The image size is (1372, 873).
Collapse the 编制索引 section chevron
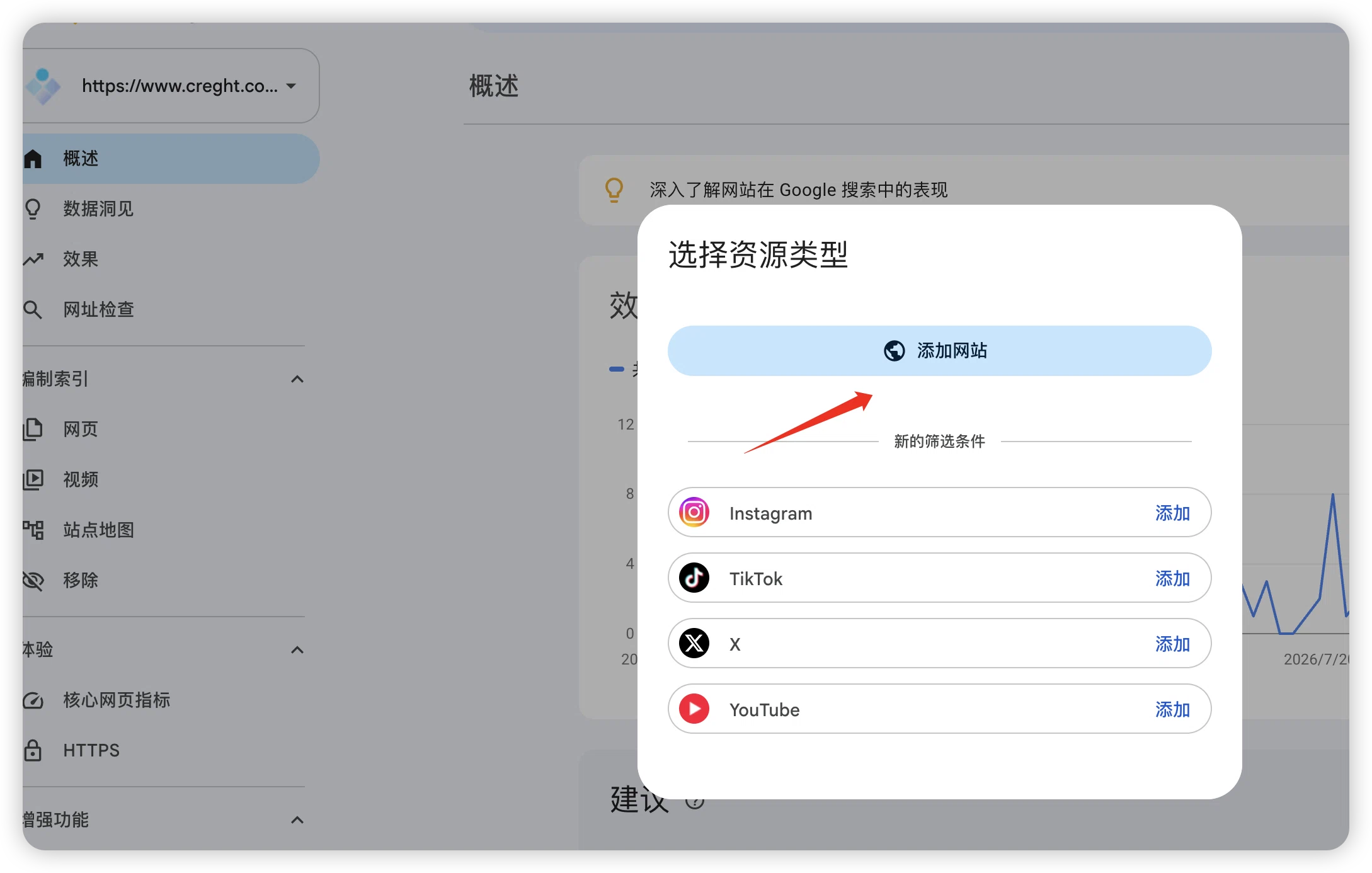pyautogui.click(x=297, y=379)
